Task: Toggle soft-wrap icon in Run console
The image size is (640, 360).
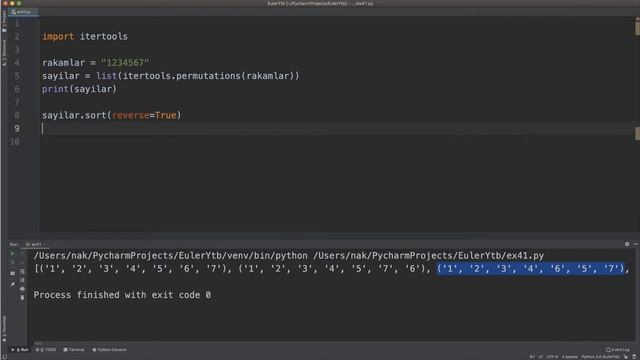Action: point(22,271)
